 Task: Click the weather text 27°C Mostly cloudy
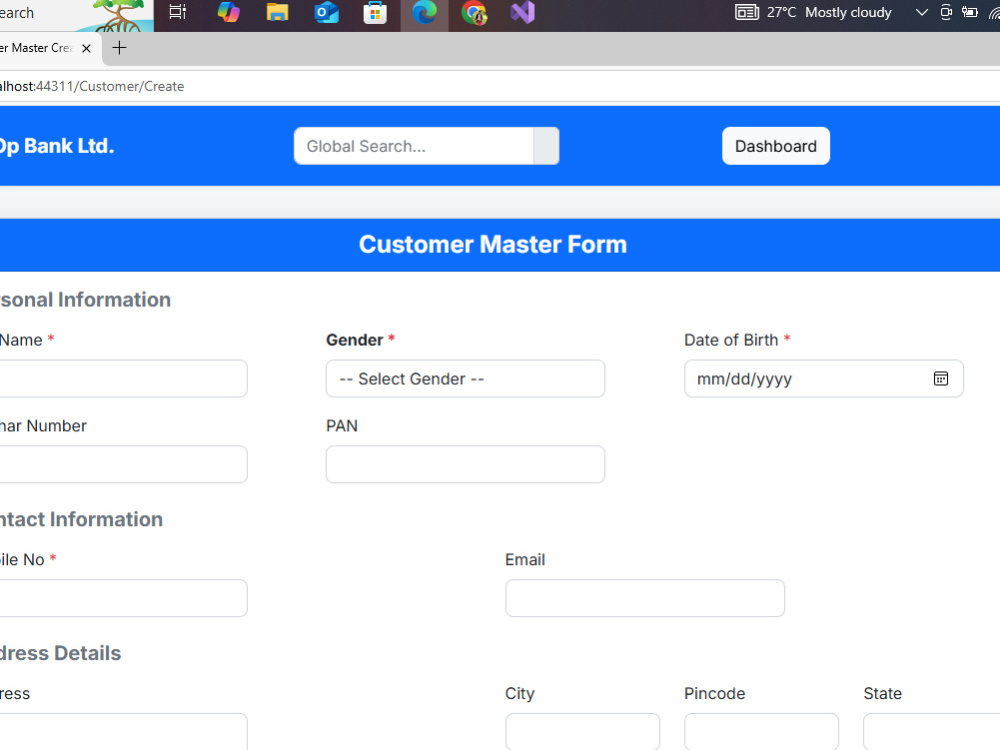pos(829,12)
